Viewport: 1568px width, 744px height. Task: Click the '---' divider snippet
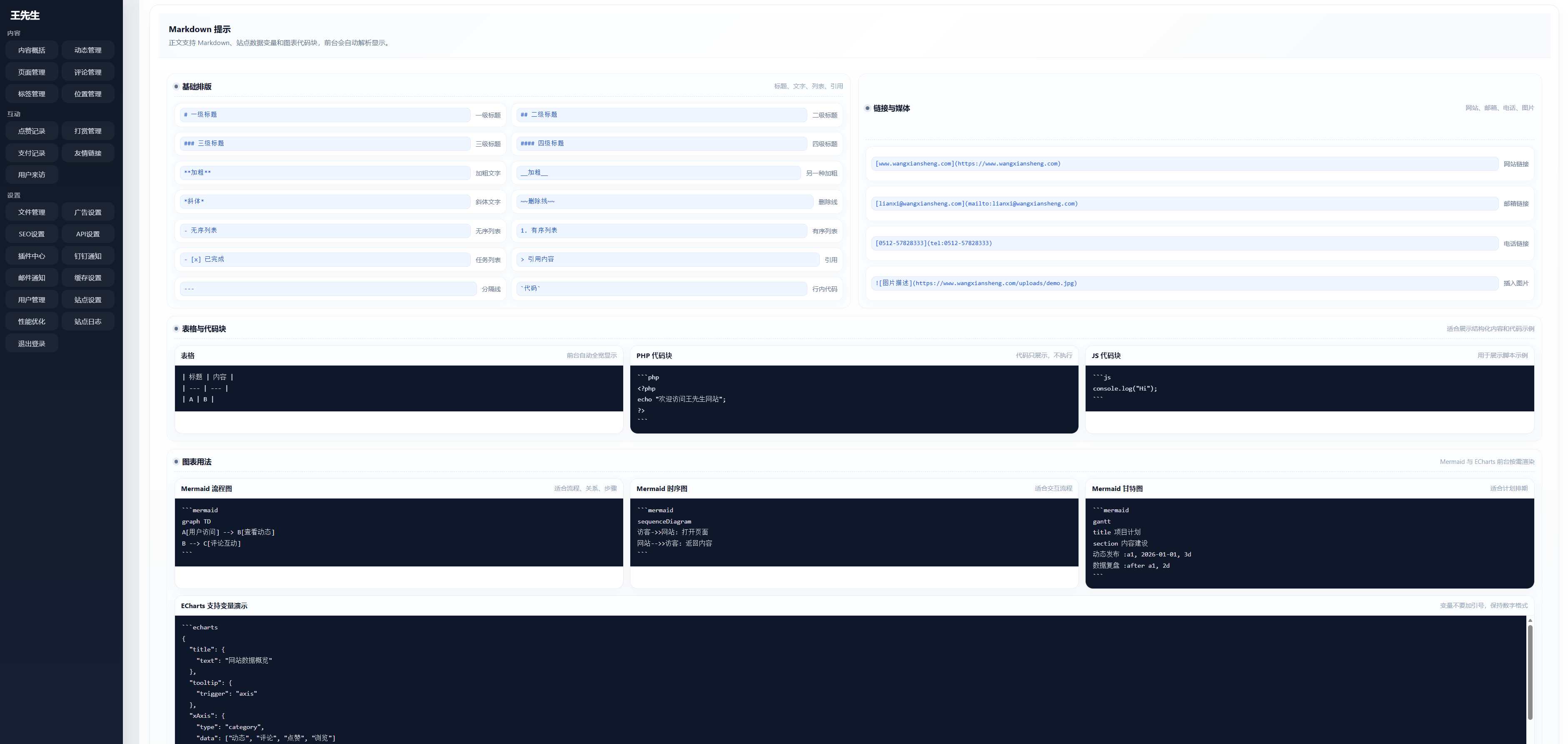(328, 288)
